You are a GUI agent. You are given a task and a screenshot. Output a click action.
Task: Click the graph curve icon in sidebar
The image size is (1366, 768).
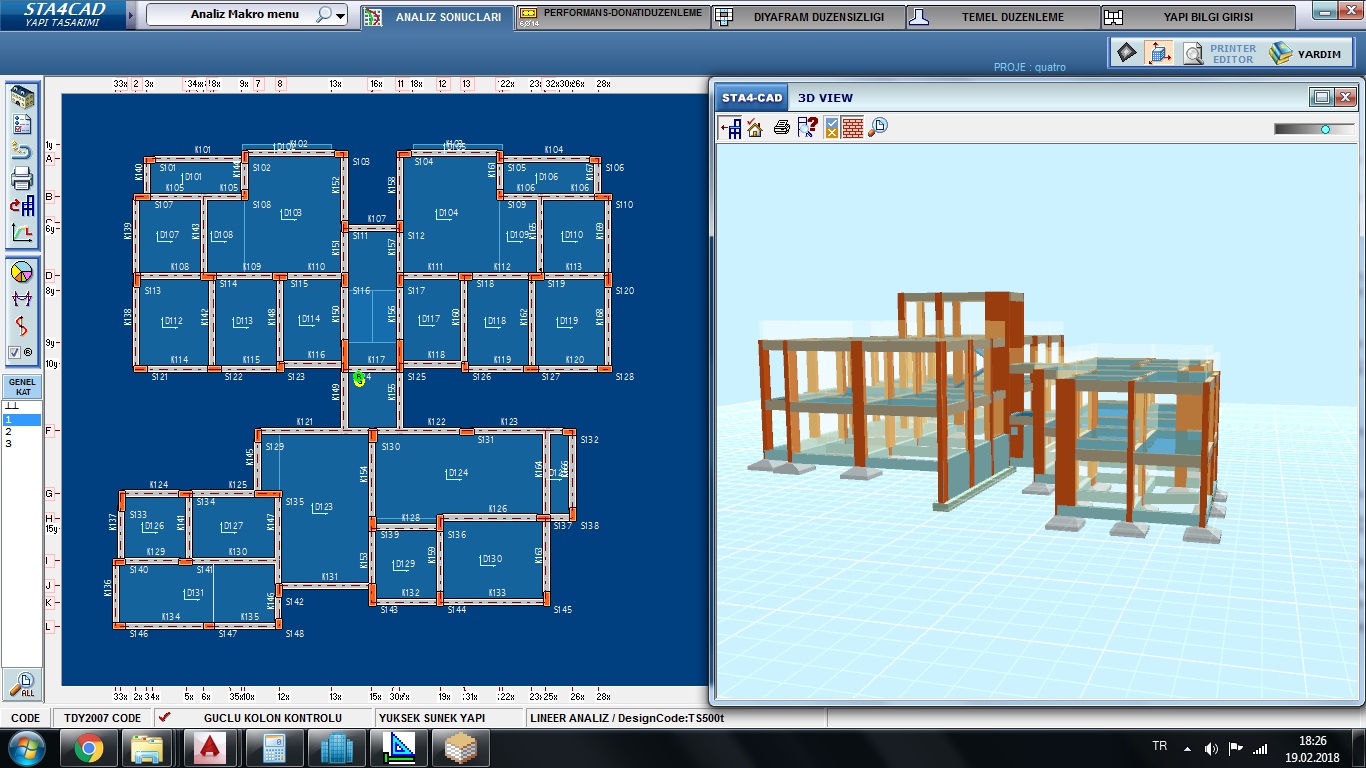pos(22,233)
